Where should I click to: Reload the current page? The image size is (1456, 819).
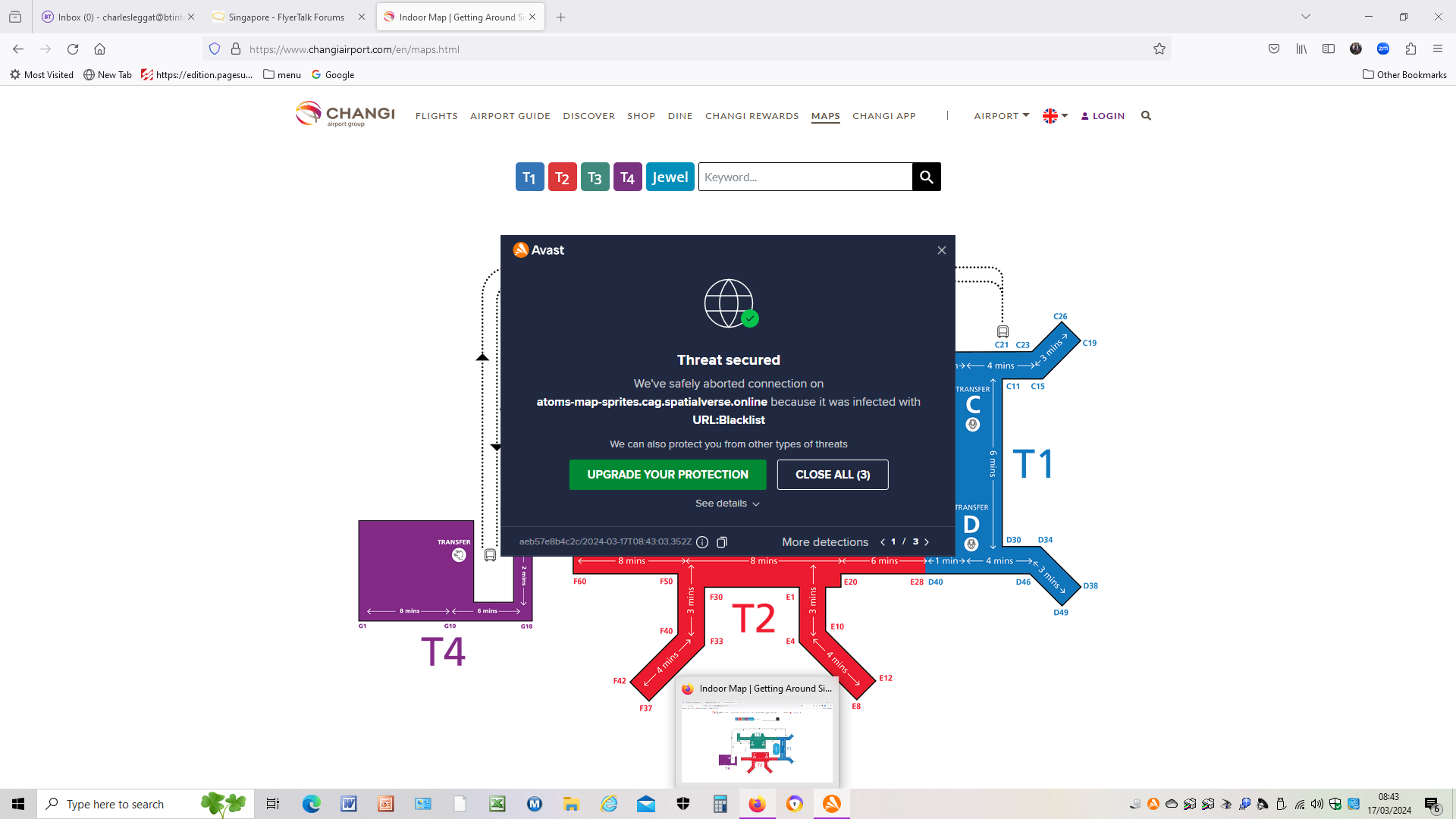point(73,49)
